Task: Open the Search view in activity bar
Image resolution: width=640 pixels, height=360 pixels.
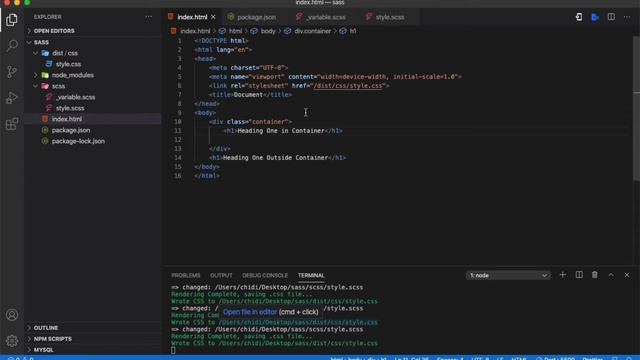Action: (x=12, y=45)
